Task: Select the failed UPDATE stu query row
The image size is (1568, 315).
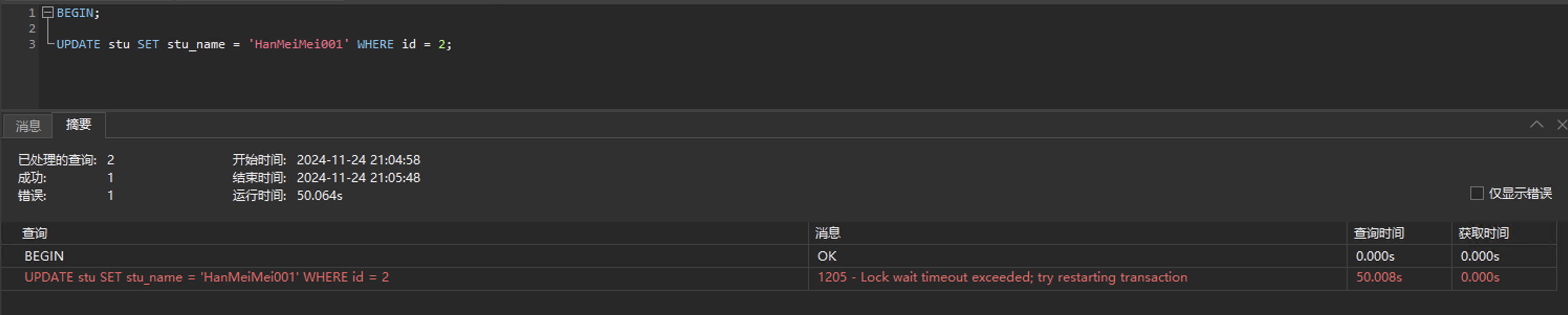Action: (206, 277)
